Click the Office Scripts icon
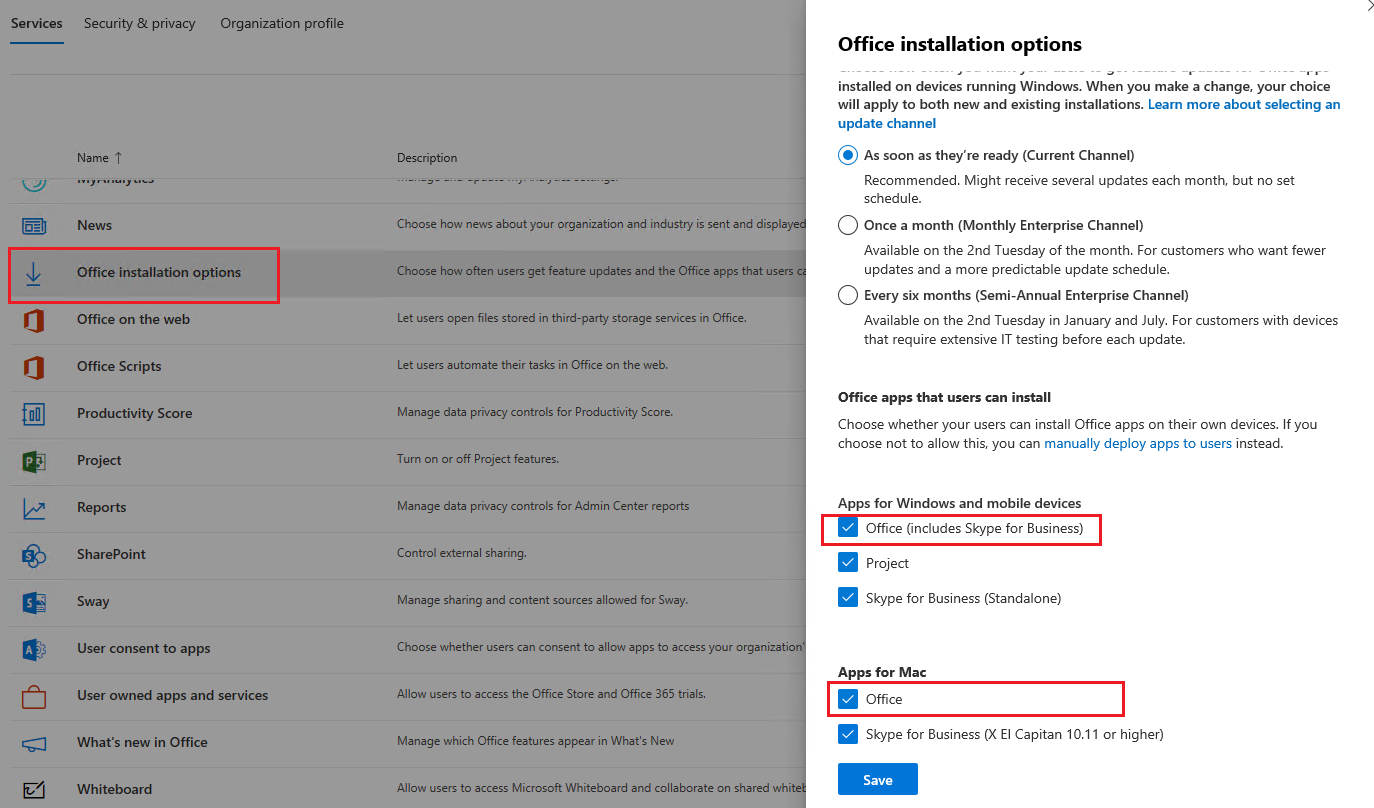The width and height of the screenshot is (1374, 808). click(34, 367)
